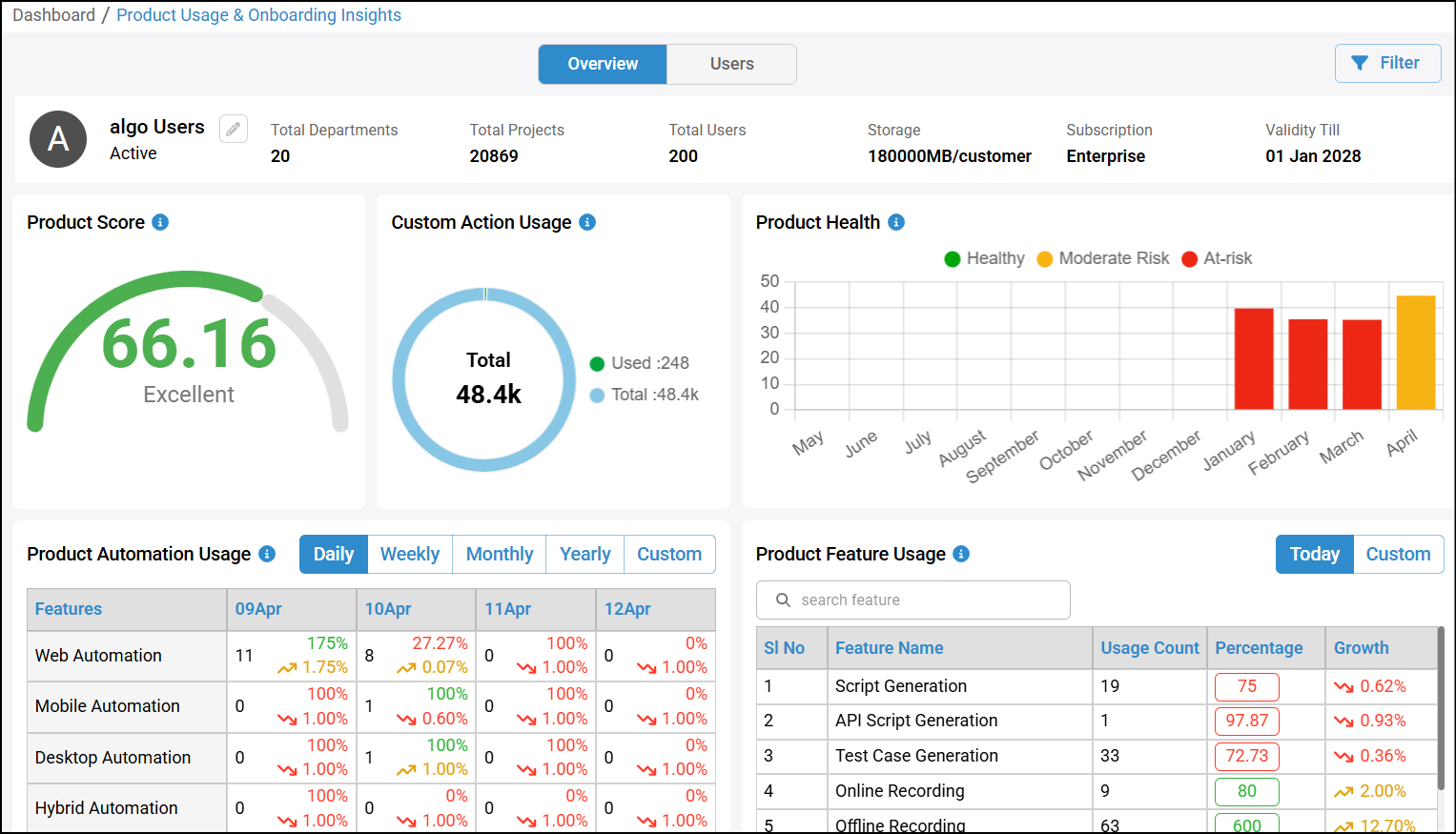Click the pencil edit icon beside algo Users
1456x834 pixels.
[234, 129]
